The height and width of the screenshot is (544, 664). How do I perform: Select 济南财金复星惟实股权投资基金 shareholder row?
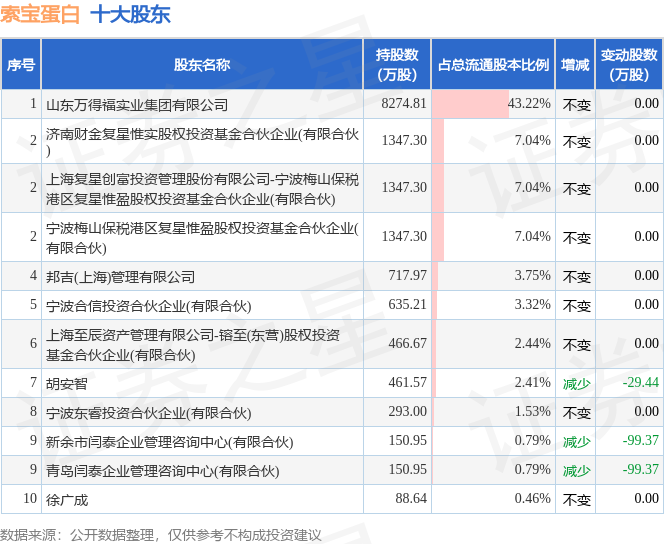coord(202,141)
